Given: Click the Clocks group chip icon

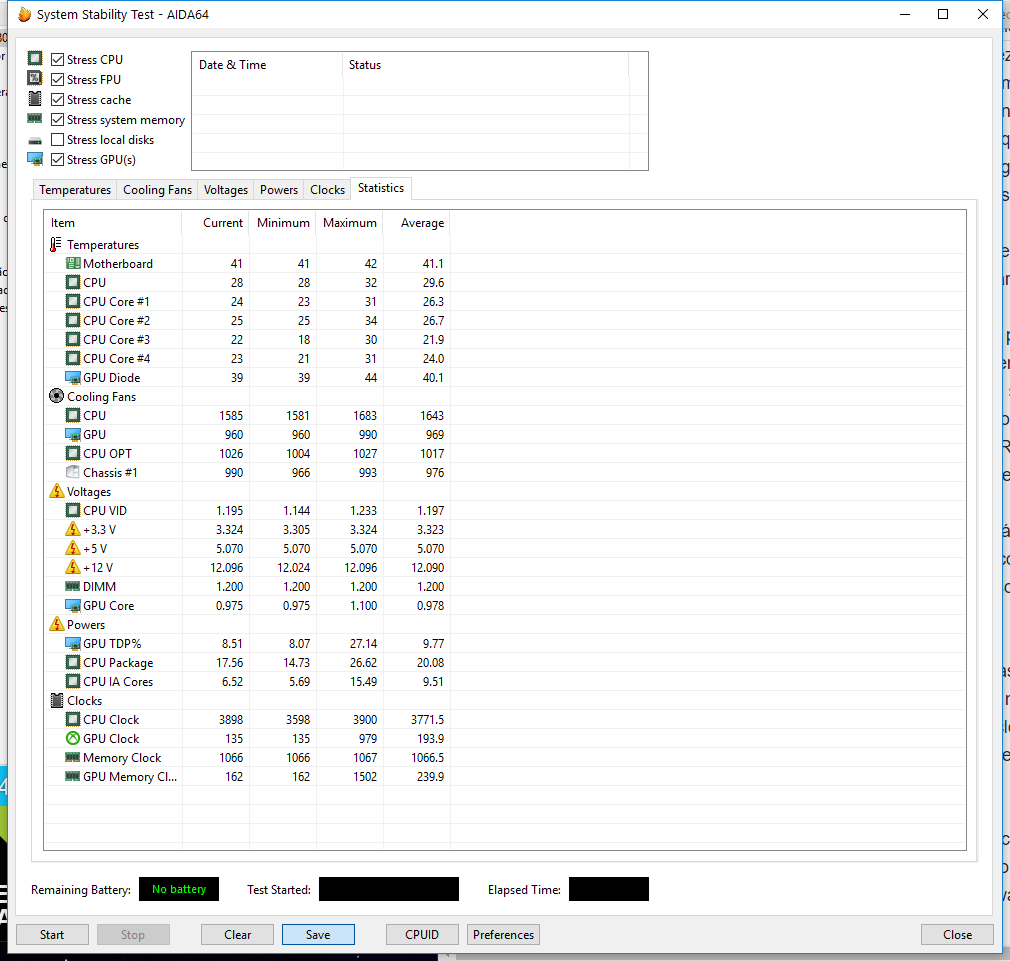Looking at the screenshot, I should pyautogui.click(x=57, y=700).
